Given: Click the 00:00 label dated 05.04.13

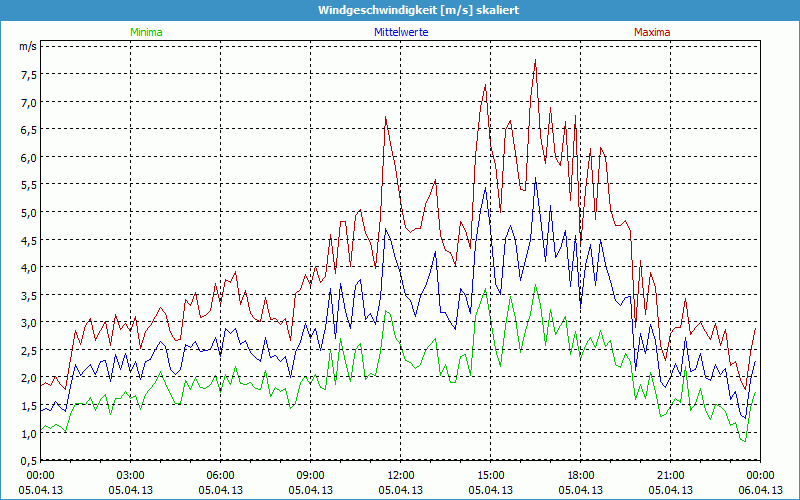Looking at the screenshot, I should click(41, 476).
